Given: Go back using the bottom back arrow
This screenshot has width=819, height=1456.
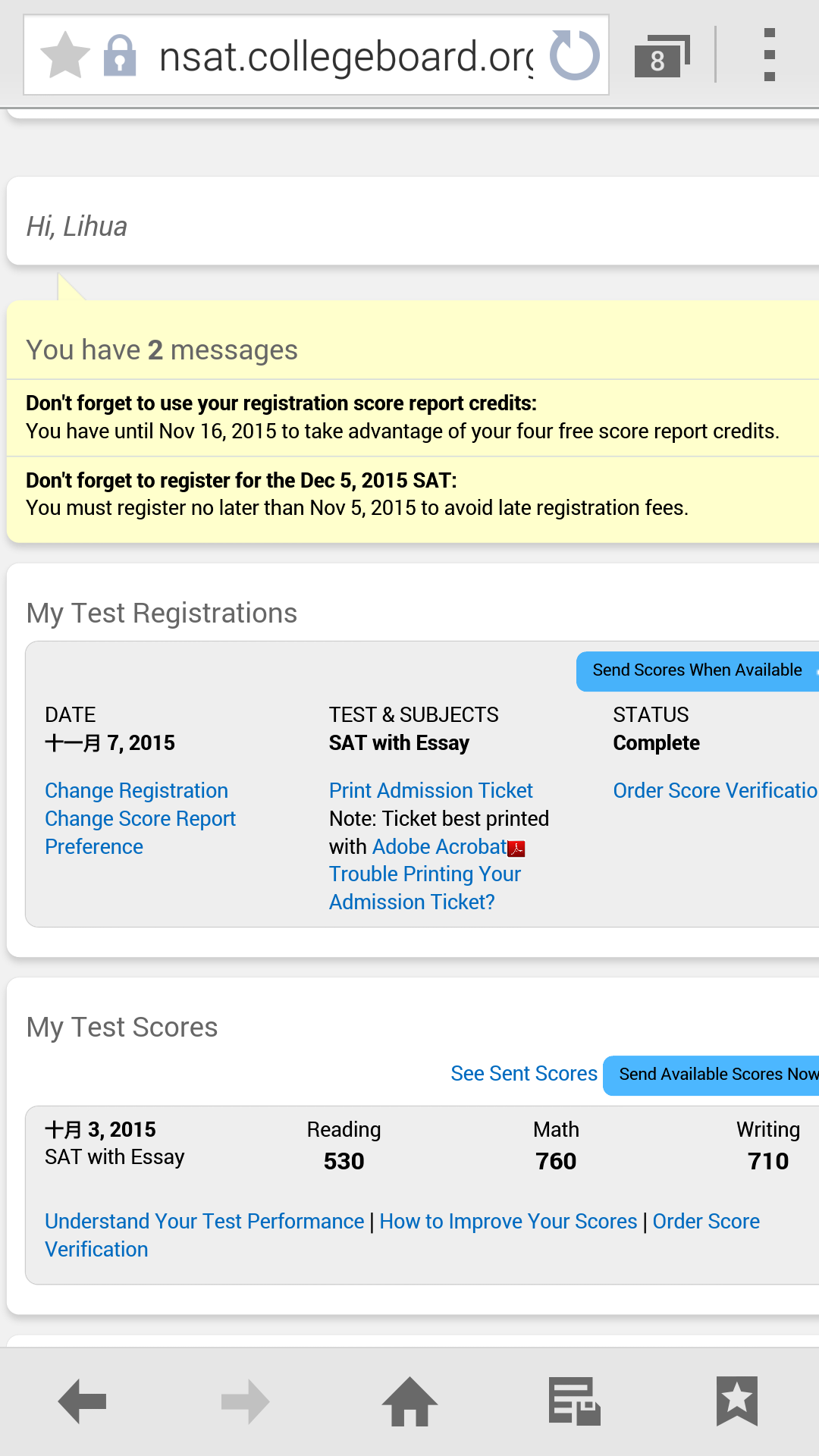Looking at the screenshot, I should click(82, 1401).
